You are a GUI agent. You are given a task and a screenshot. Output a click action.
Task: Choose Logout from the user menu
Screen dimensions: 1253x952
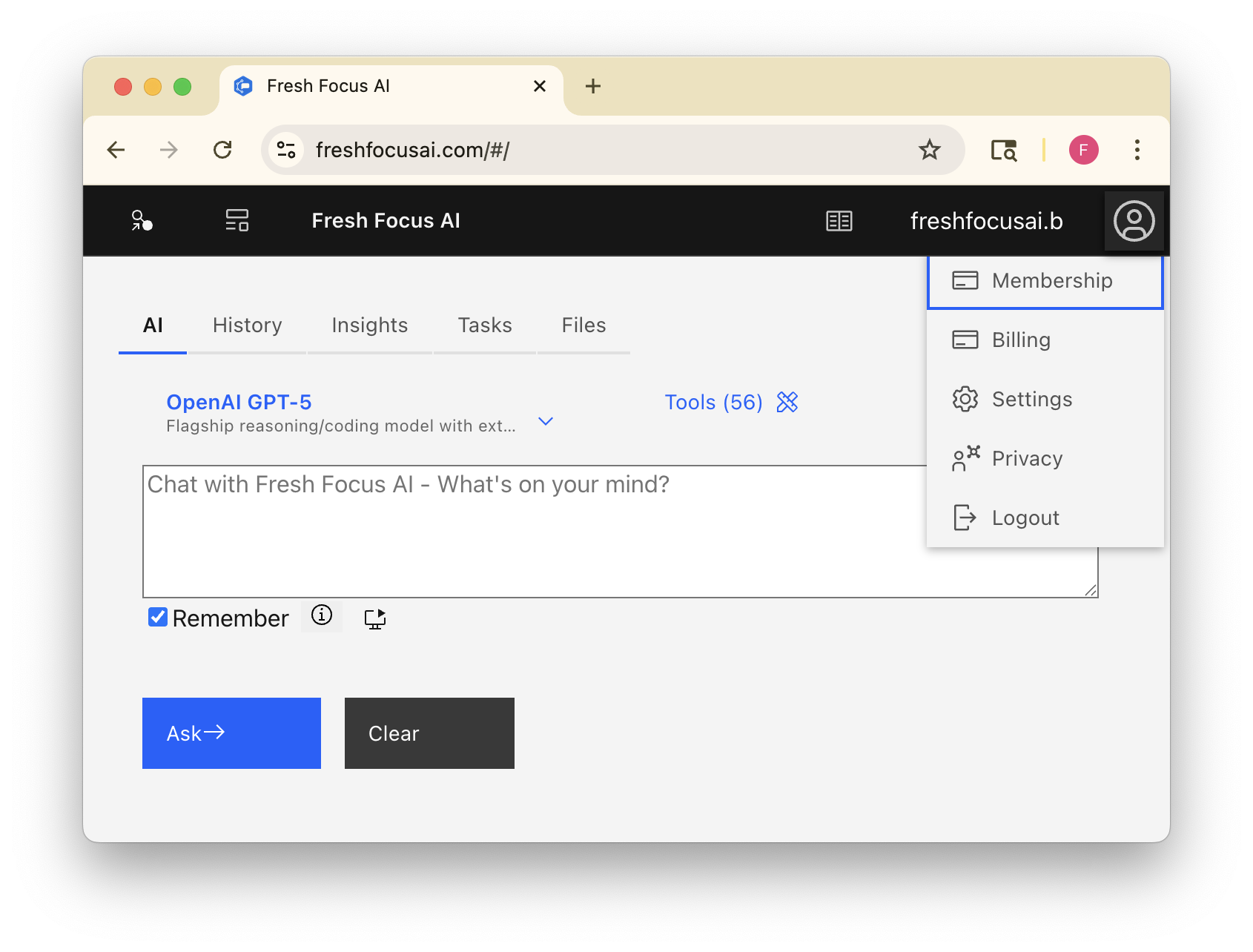coord(1025,518)
